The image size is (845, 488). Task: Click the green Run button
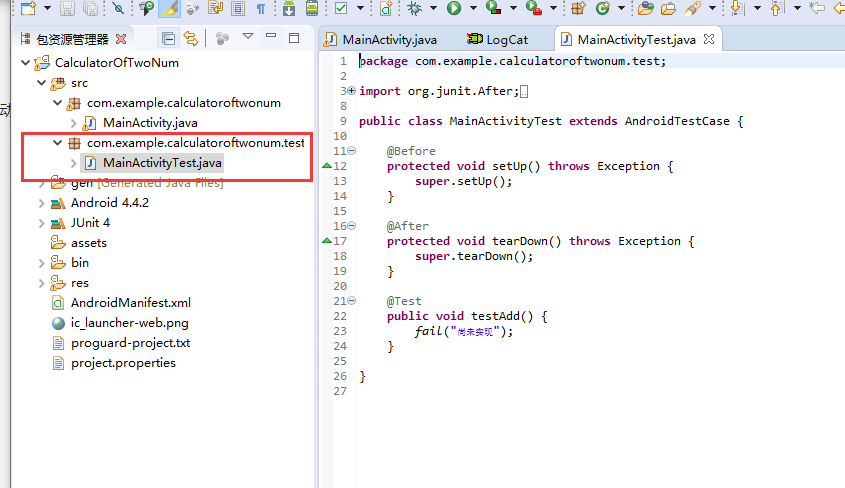tap(454, 8)
